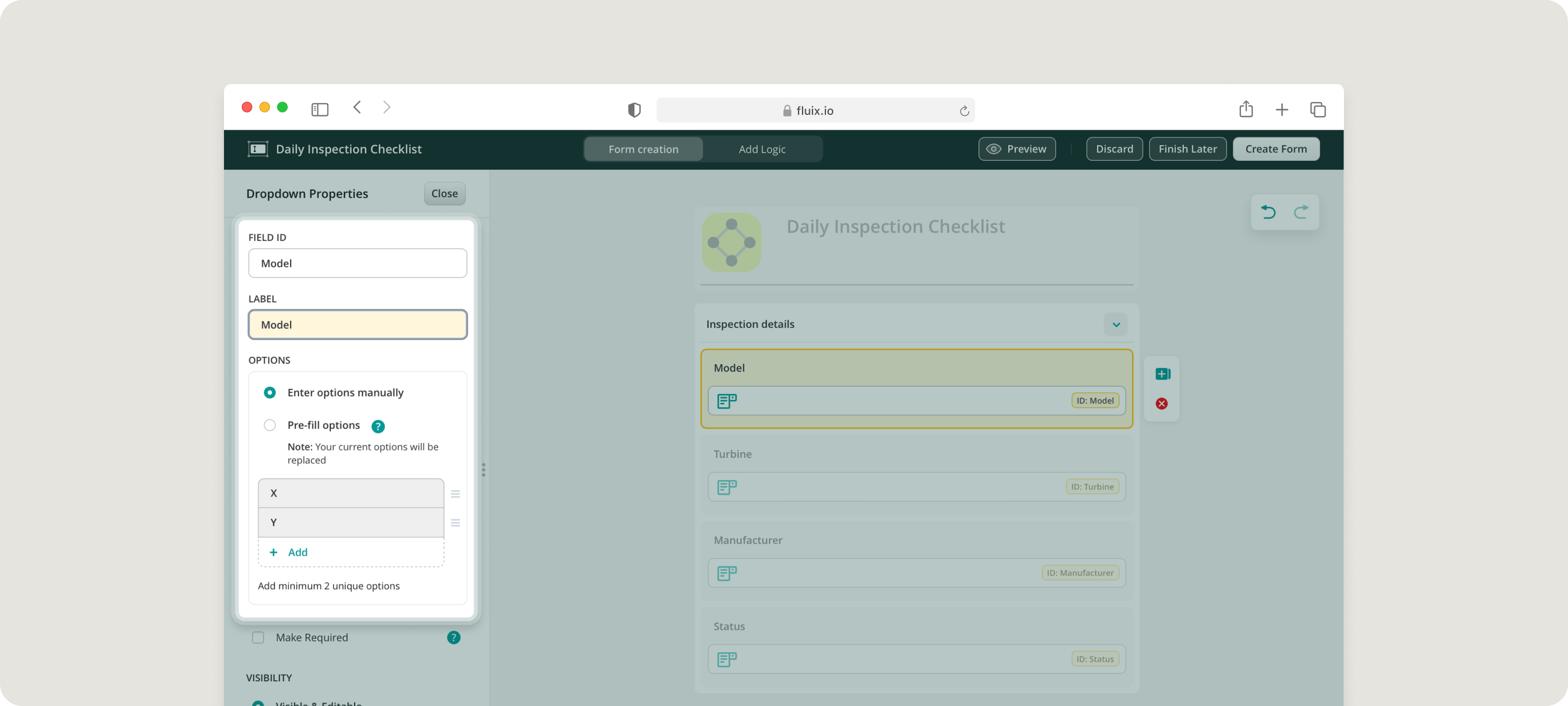Switch to the Add Logic tab
The image size is (1568, 706).
762,149
